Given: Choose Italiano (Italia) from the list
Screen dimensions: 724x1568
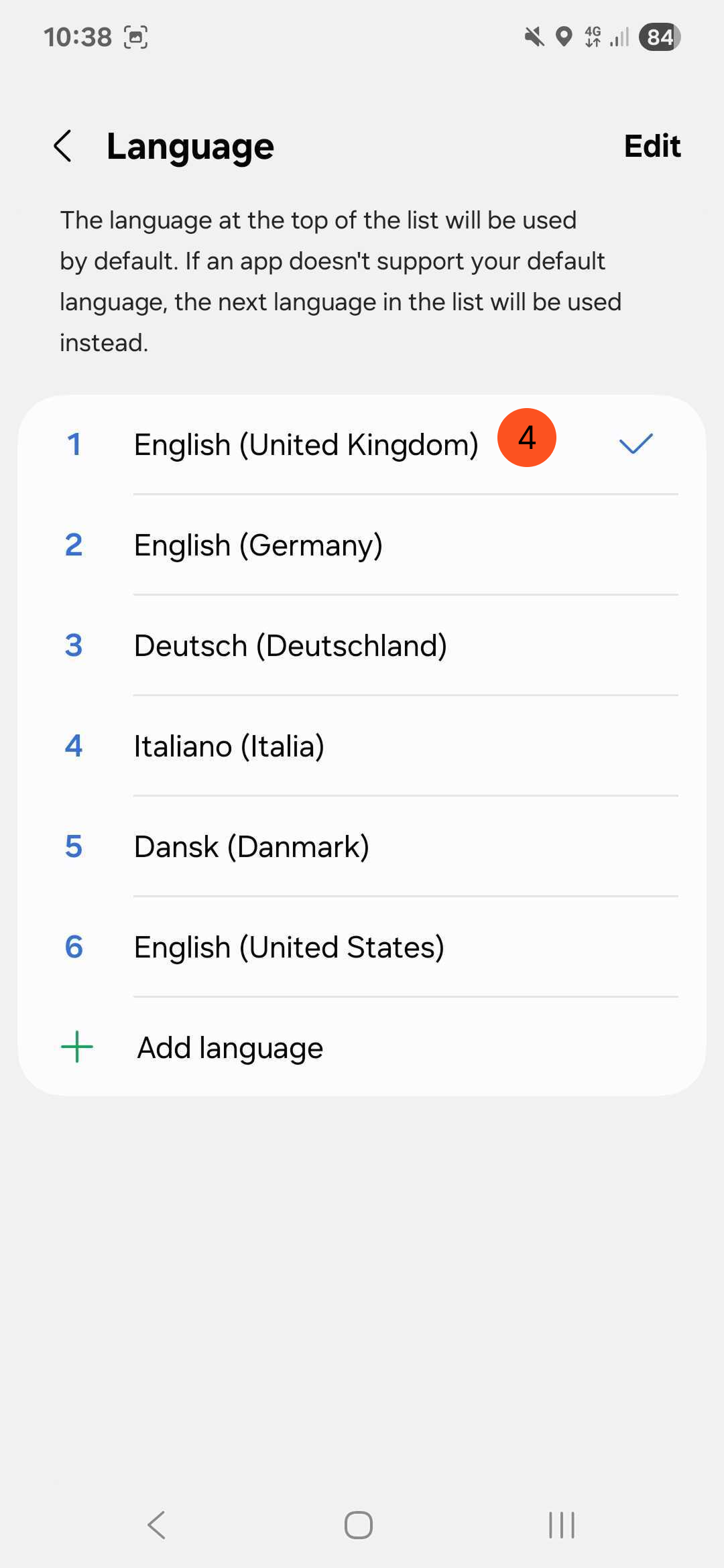Looking at the screenshot, I should point(229,746).
